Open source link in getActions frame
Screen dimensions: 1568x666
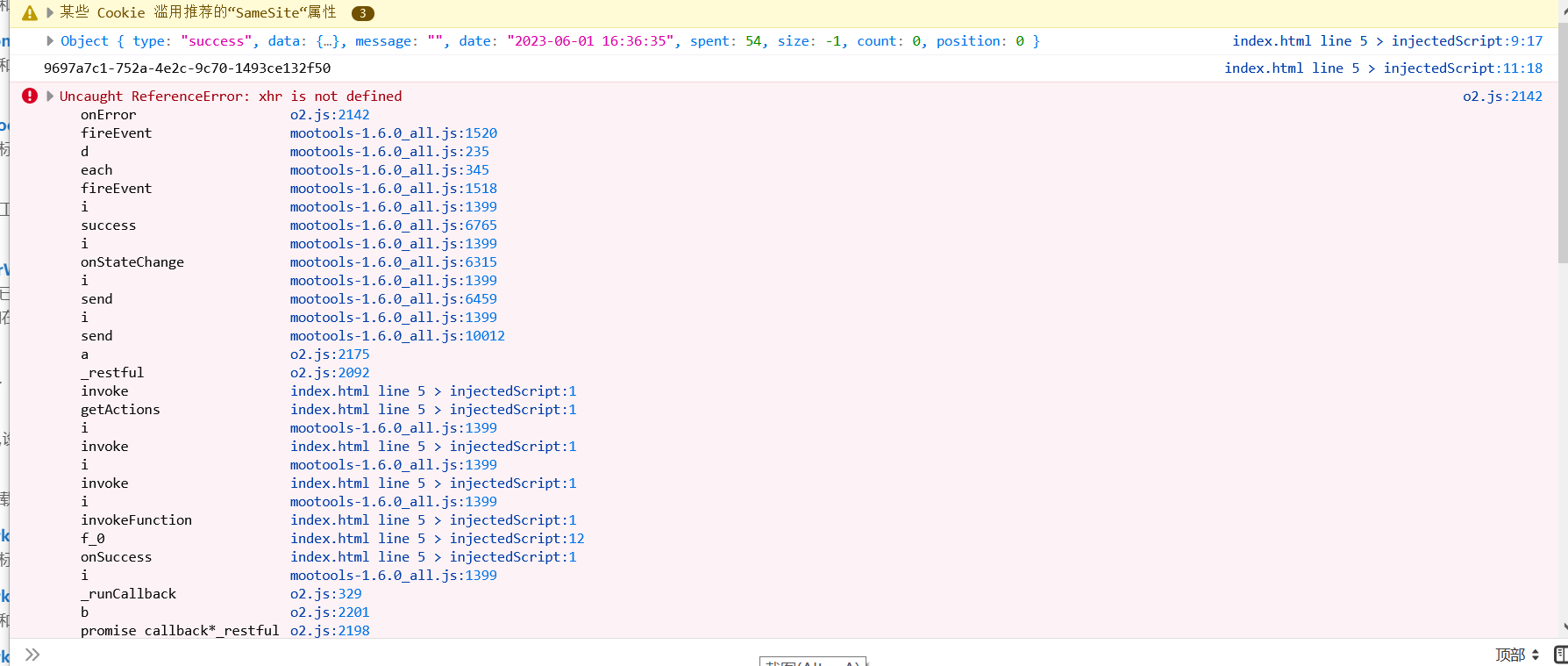pos(433,410)
